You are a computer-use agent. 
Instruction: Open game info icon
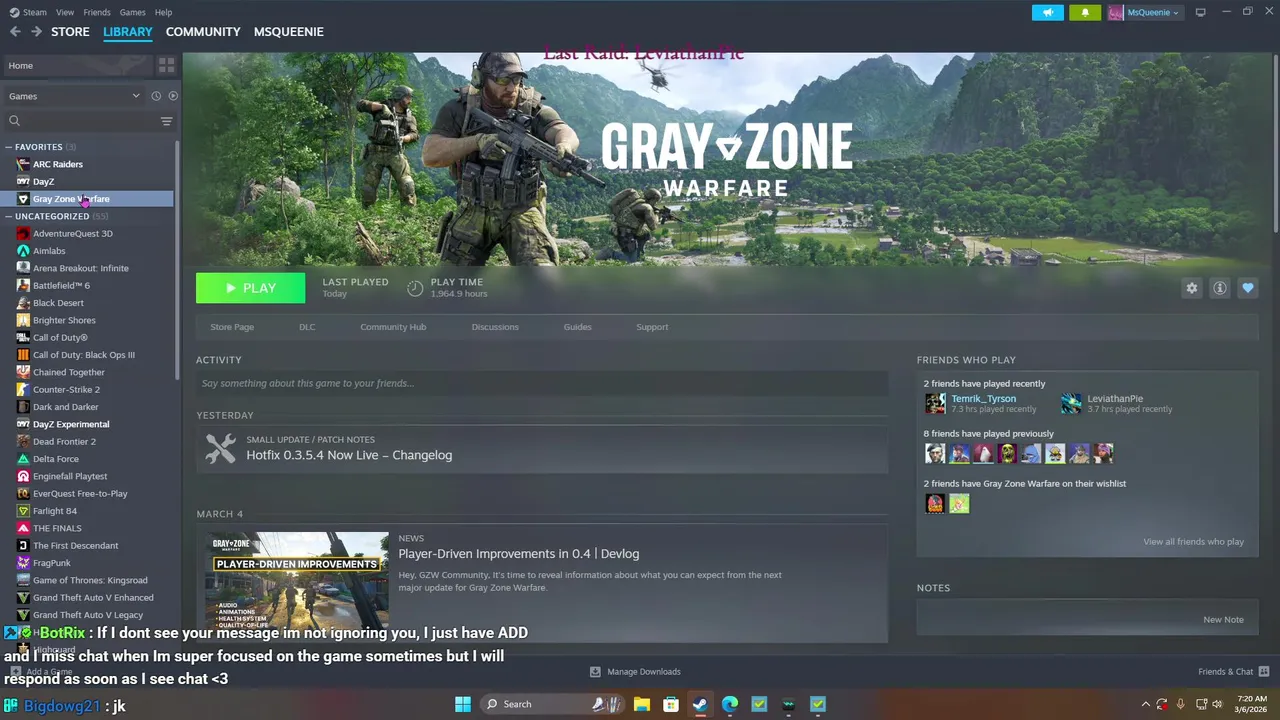(x=1219, y=288)
